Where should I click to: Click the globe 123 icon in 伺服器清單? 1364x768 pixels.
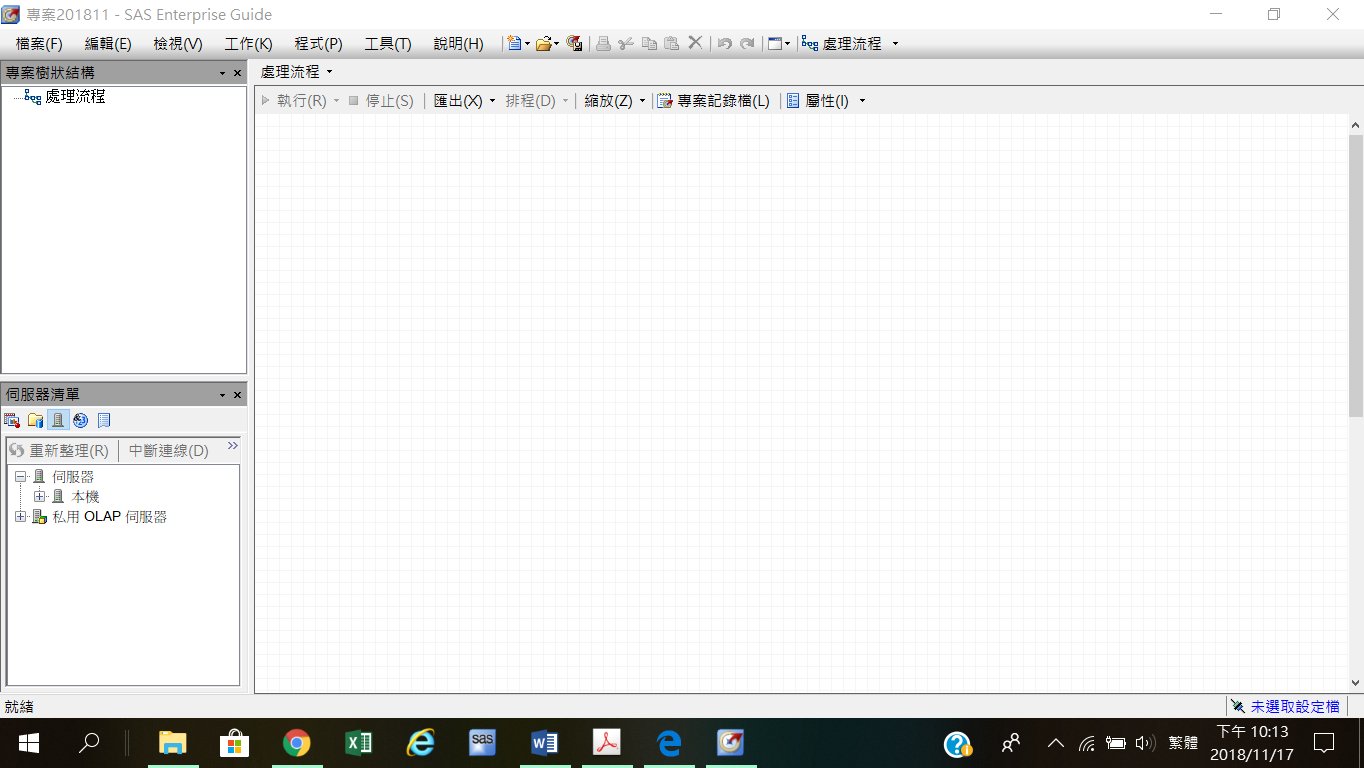click(x=81, y=421)
